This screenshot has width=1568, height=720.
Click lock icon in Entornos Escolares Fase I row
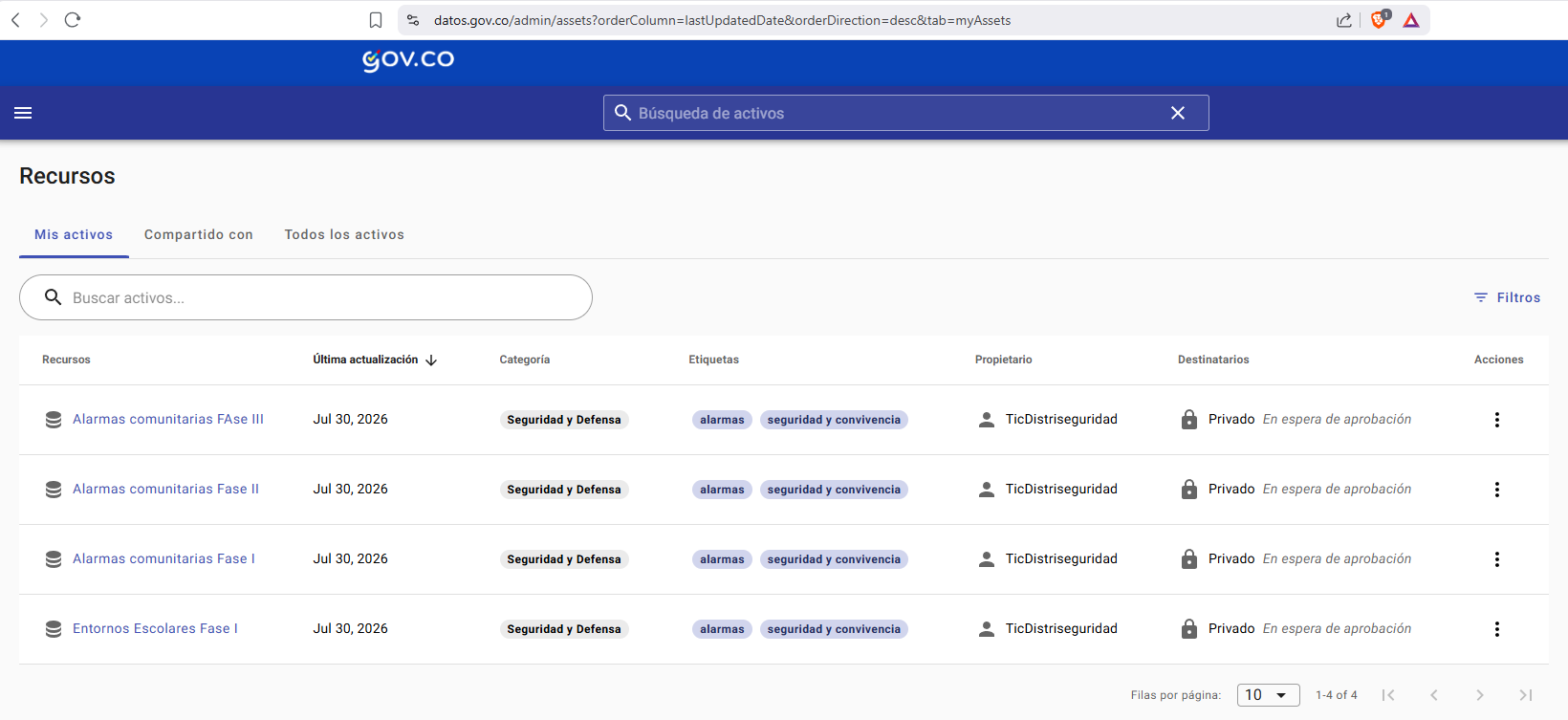pyautogui.click(x=1189, y=628)
